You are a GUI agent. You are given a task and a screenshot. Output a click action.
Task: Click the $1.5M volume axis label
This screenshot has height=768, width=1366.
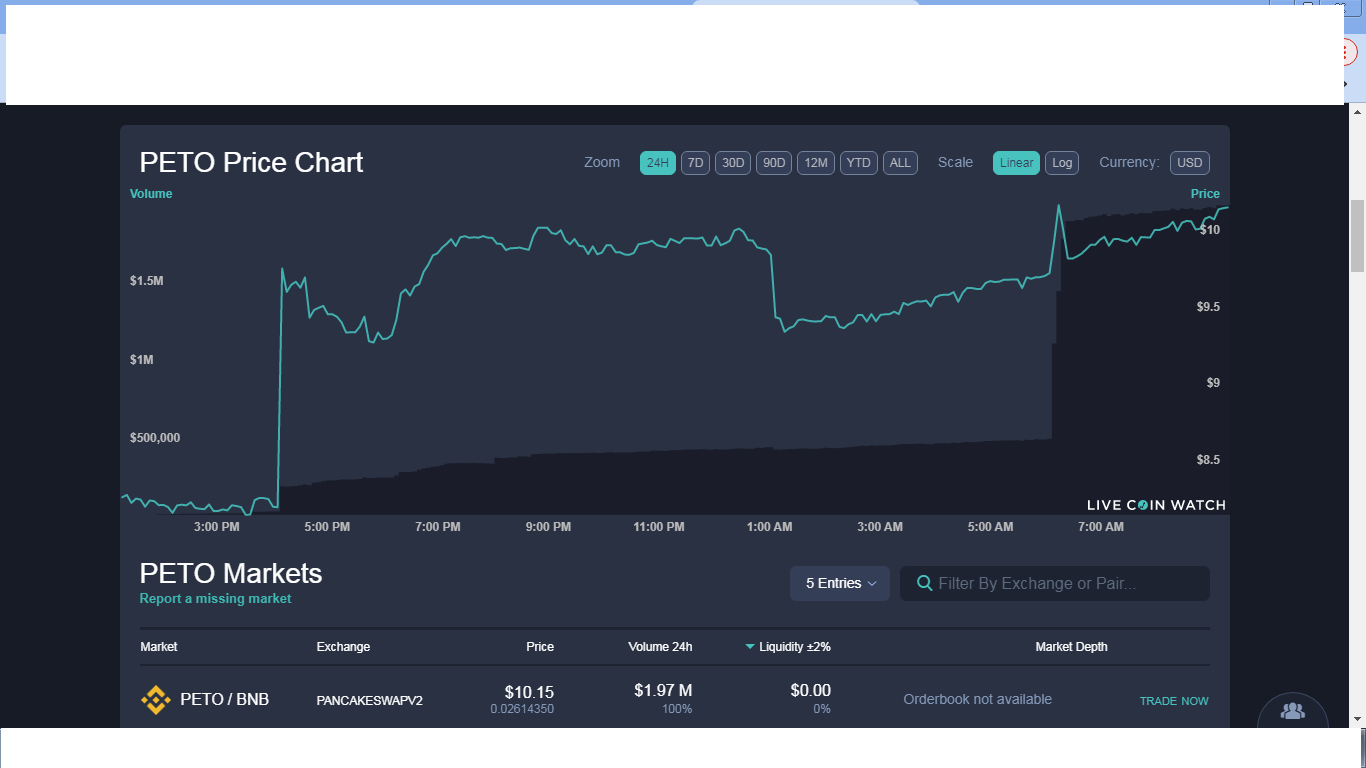(146, 281)
